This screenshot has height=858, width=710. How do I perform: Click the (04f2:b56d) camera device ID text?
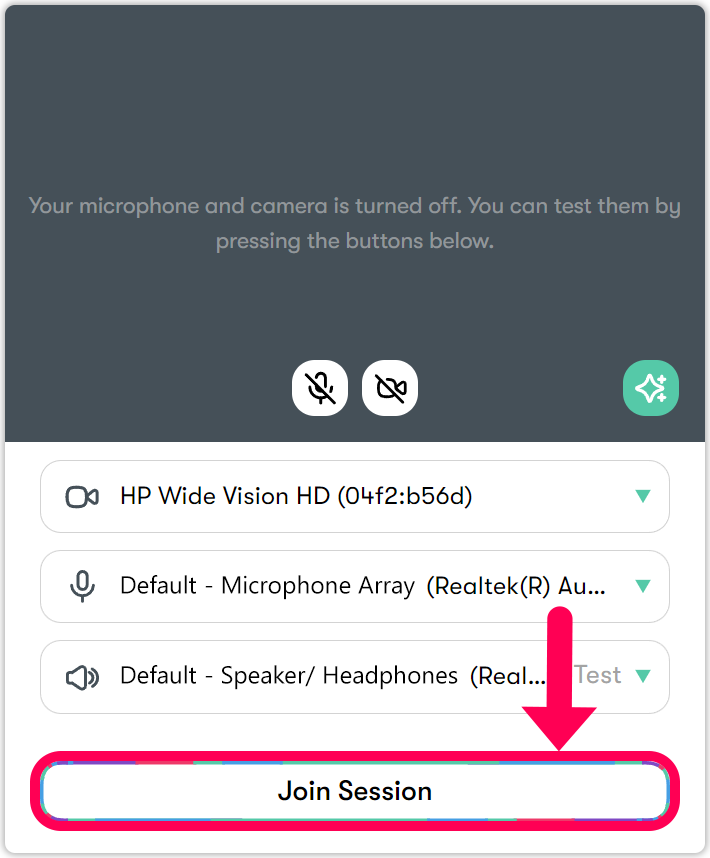[405, 496]
